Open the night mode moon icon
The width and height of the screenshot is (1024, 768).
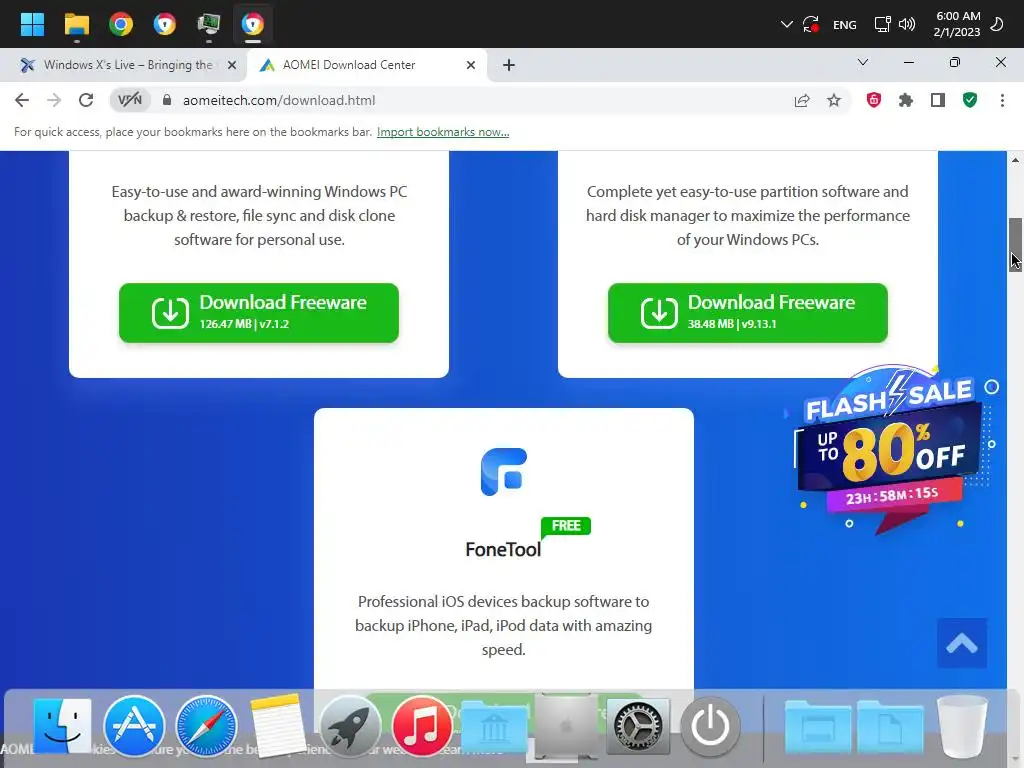[997, 24]
